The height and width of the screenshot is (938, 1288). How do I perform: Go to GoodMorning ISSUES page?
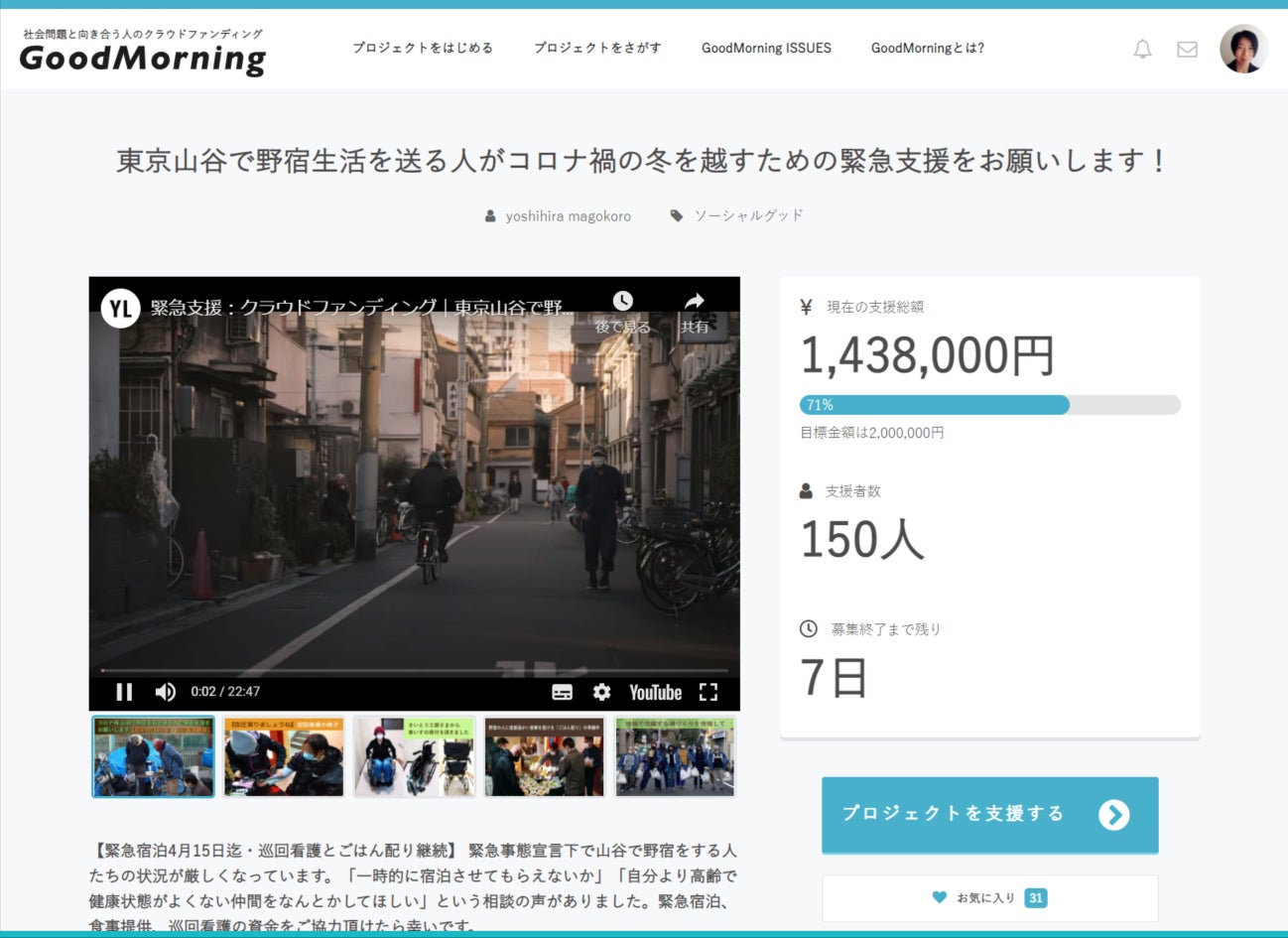point(766,48)
